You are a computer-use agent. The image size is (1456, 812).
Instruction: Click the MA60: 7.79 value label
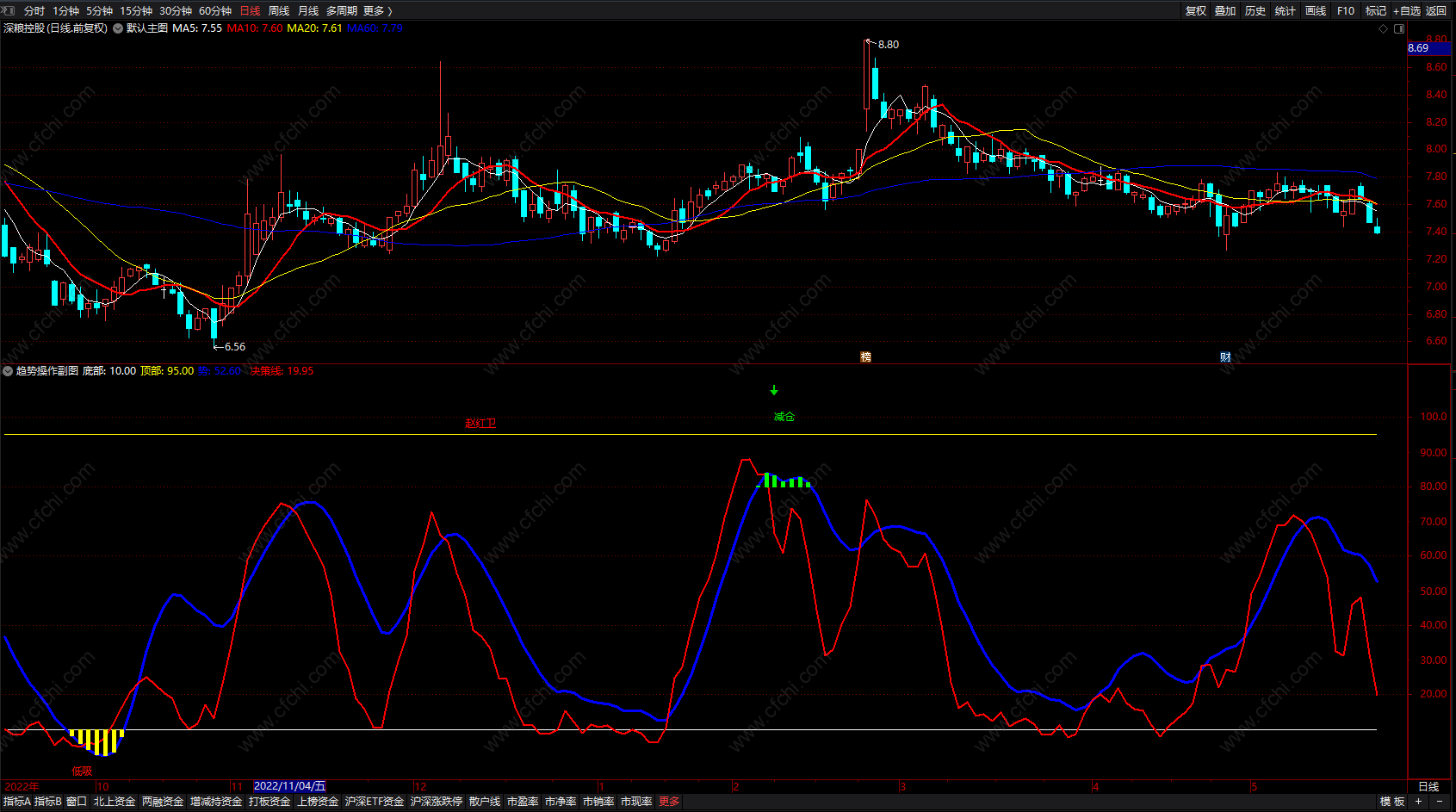[375, 28]
